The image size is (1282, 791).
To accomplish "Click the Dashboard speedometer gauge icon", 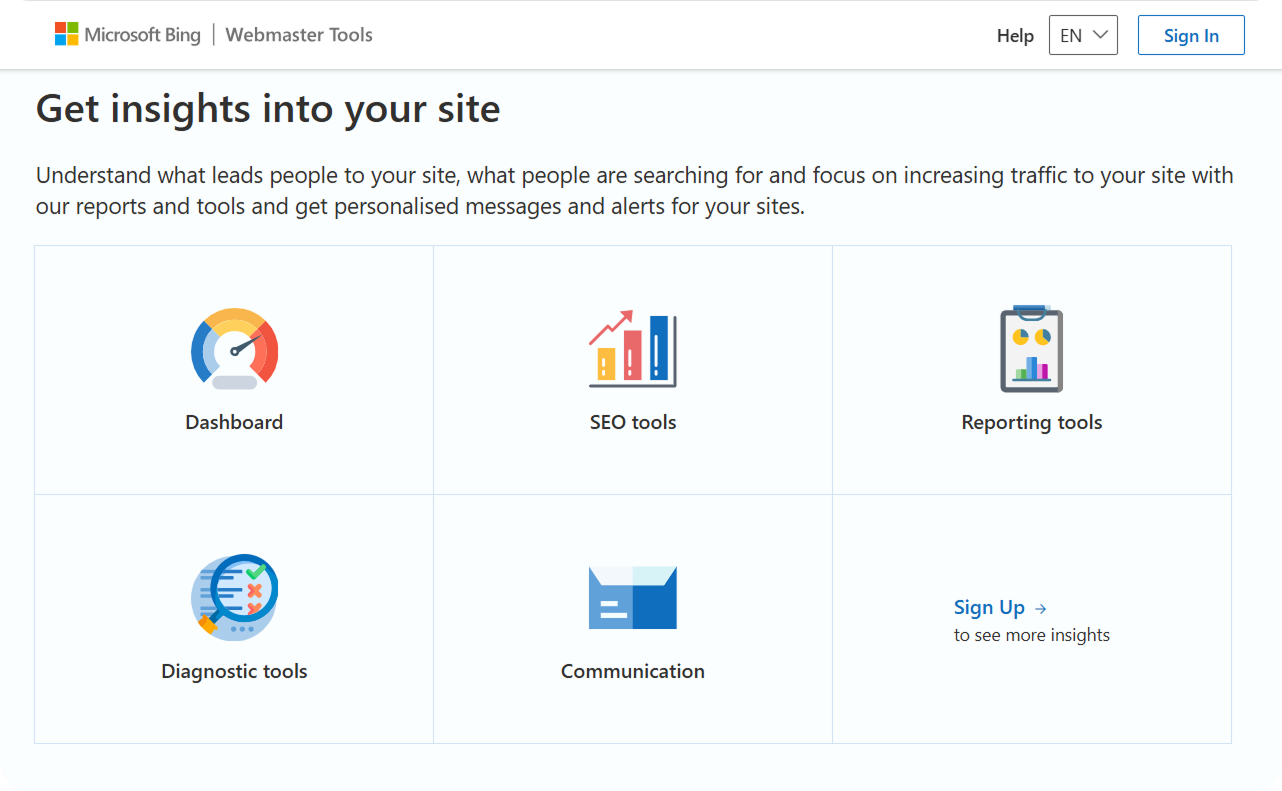I will tap(234, 348).
